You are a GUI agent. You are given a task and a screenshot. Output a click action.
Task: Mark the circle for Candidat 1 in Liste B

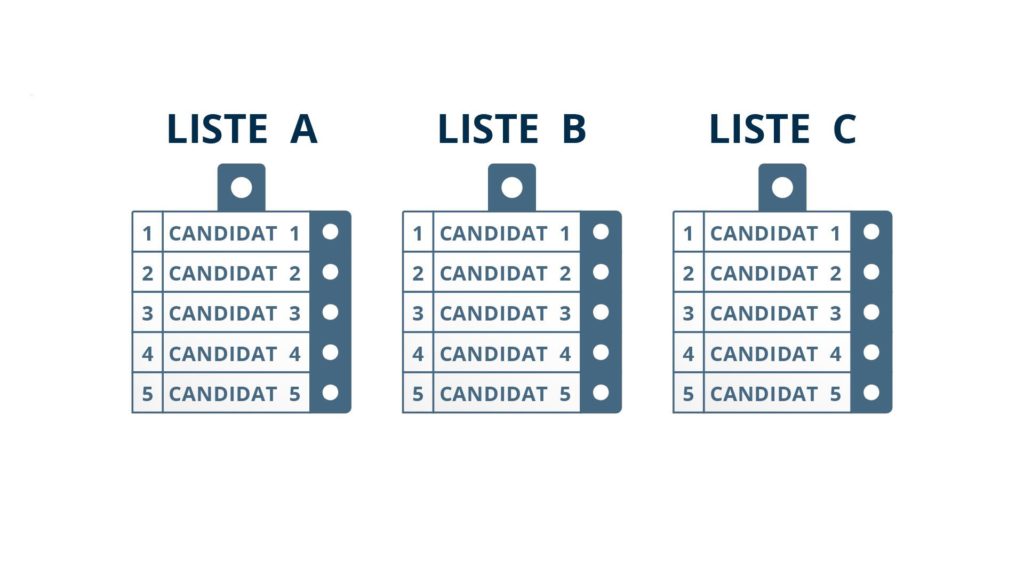[x=601, y=232]
